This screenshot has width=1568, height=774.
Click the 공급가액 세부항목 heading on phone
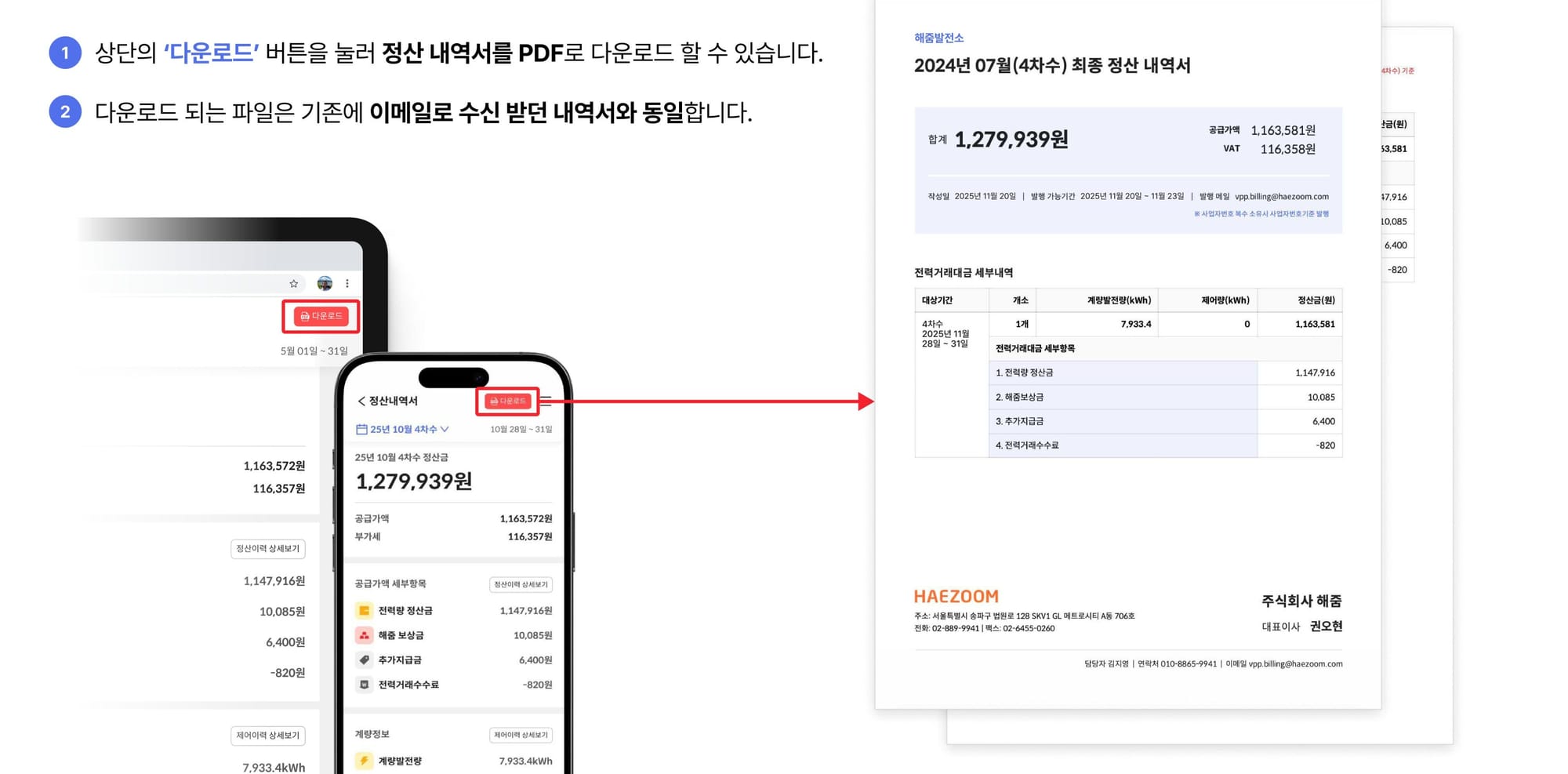pyautogui.click(x=390, y=583)
